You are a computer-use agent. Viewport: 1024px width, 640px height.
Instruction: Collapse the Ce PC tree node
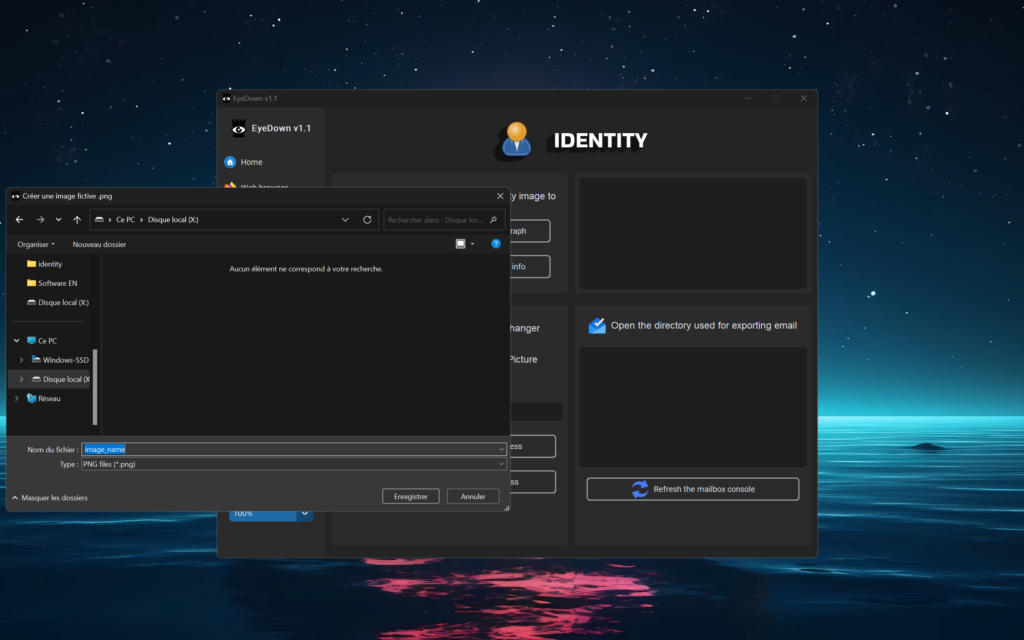tap(17, 341)
